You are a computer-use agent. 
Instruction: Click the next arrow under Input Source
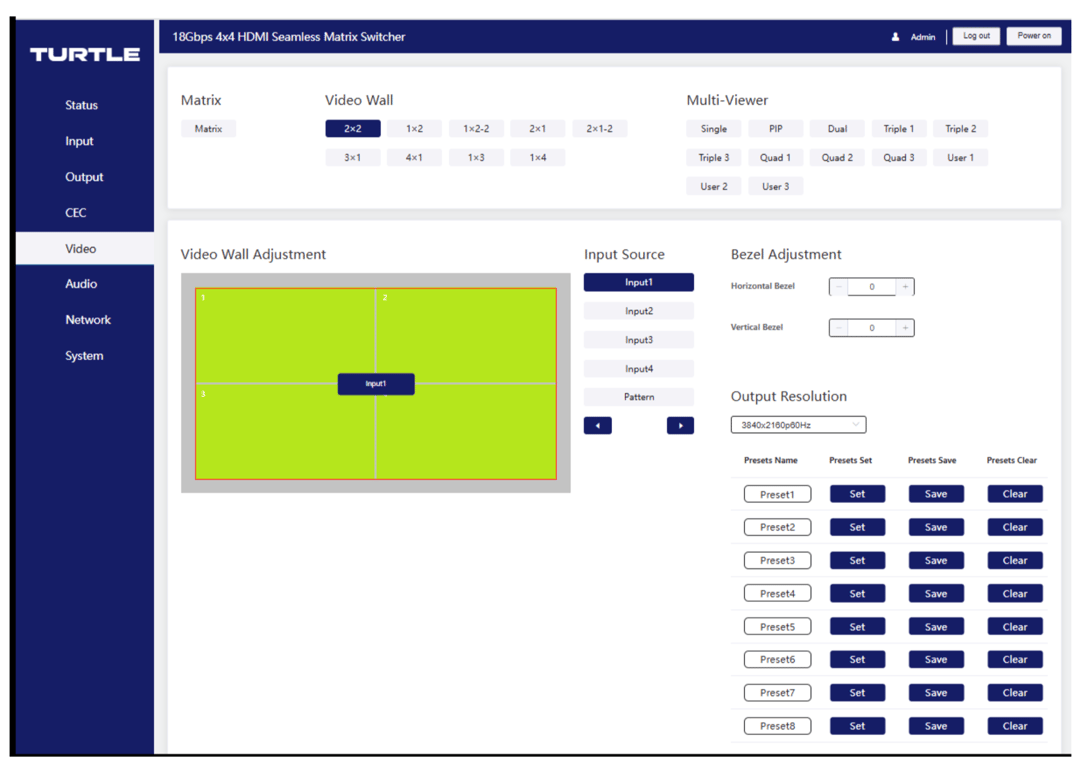tap(680, 425)
